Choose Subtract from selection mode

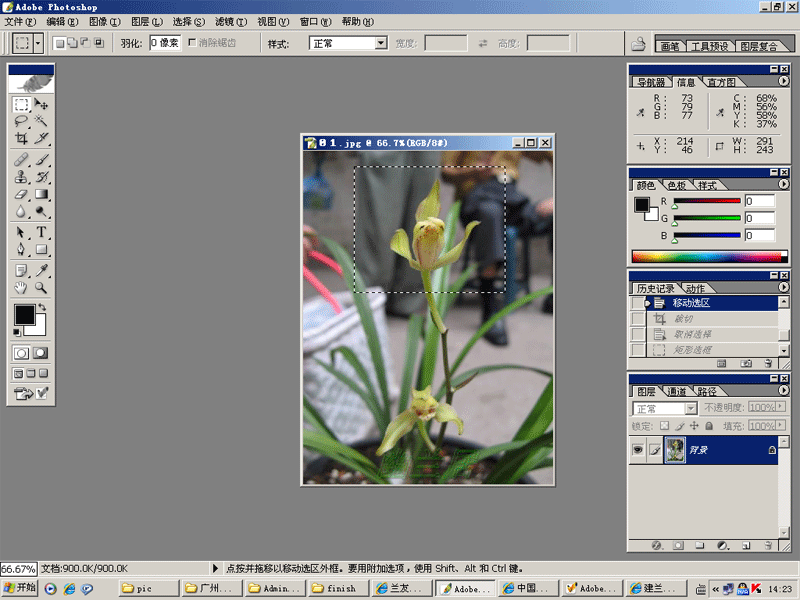point(85,43)
